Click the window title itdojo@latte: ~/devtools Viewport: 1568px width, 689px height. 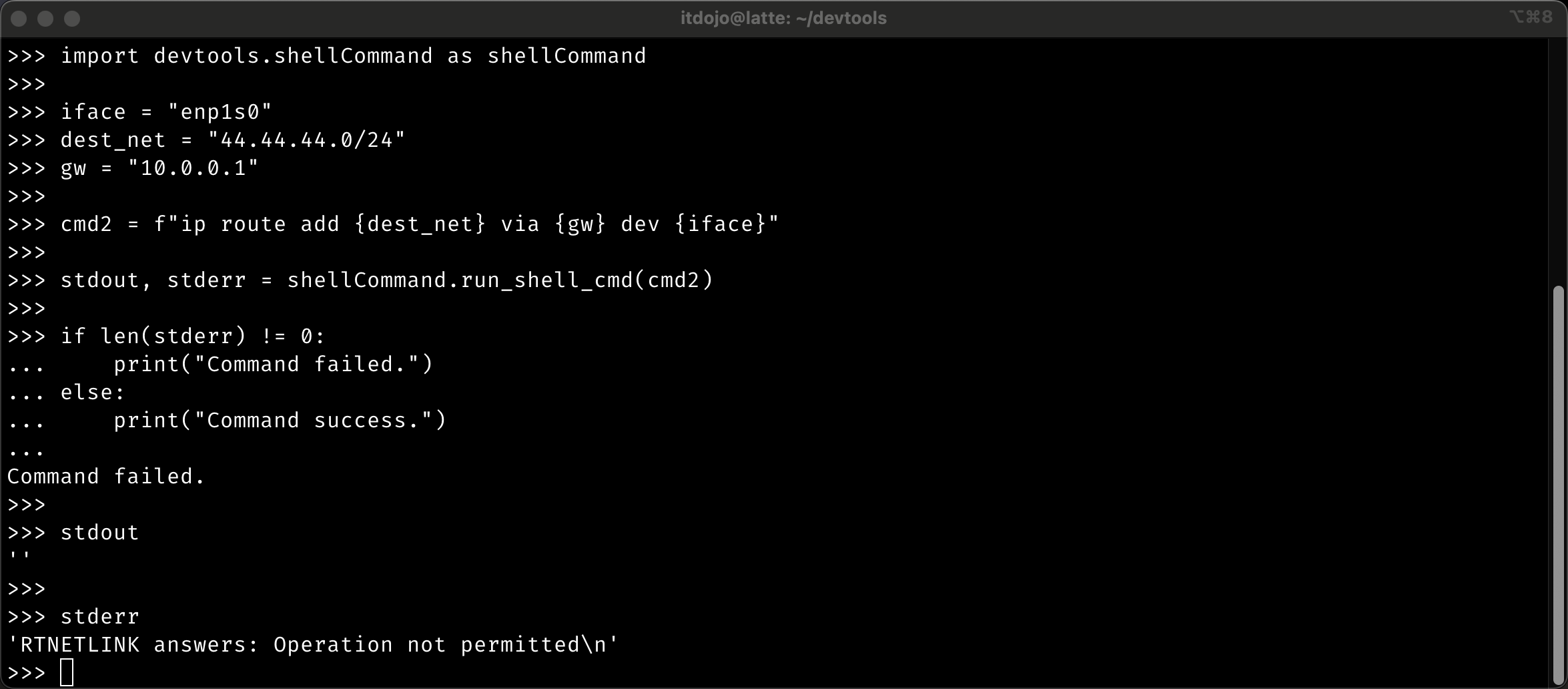point(783,18)
